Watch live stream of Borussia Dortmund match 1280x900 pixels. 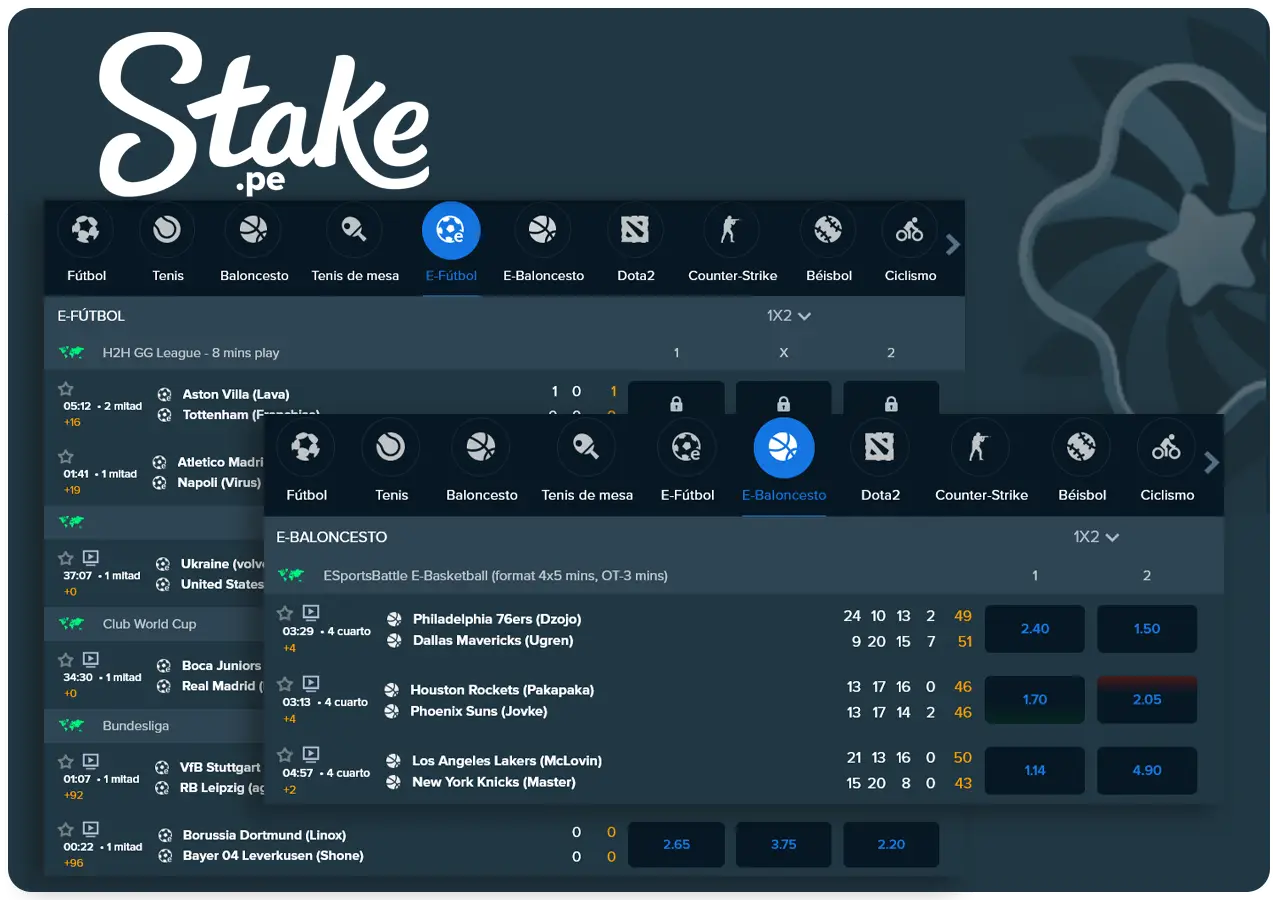91,829
